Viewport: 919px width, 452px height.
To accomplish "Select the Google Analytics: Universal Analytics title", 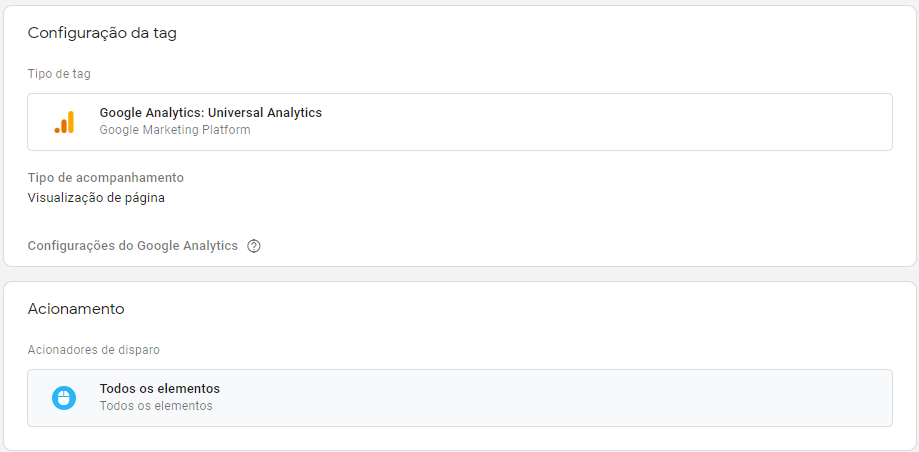I will pyautogui.click(x=211, y=113).
